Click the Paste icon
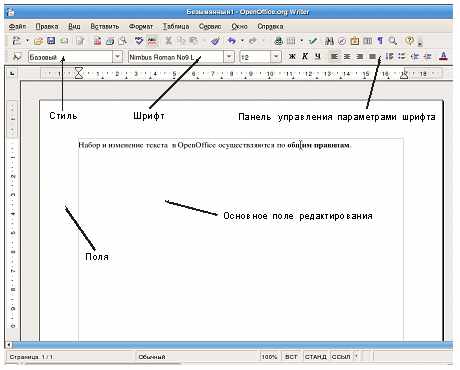Image resolution: width=460 pixels, height=370 pixels. [x=194, y=41]
